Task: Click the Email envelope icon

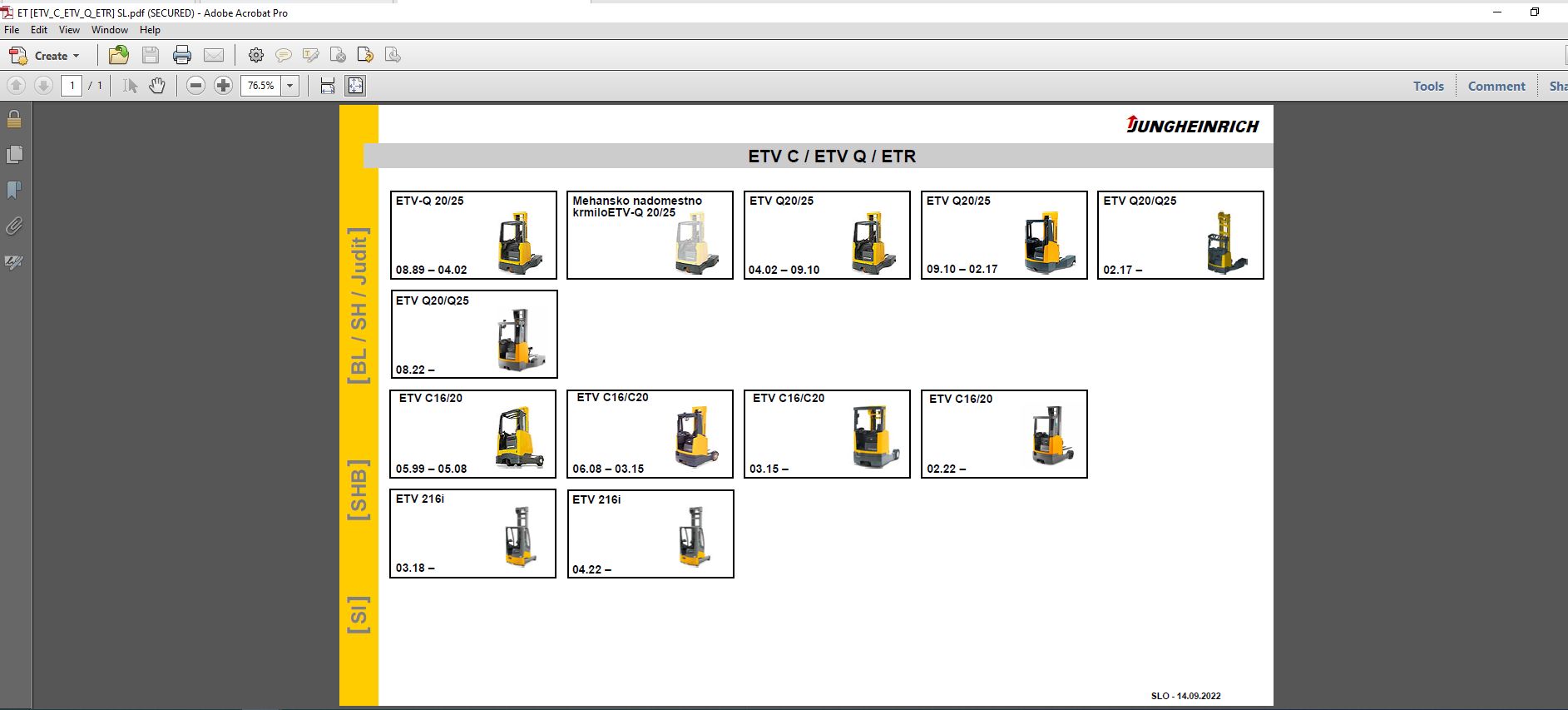Action: pos(214,56)
